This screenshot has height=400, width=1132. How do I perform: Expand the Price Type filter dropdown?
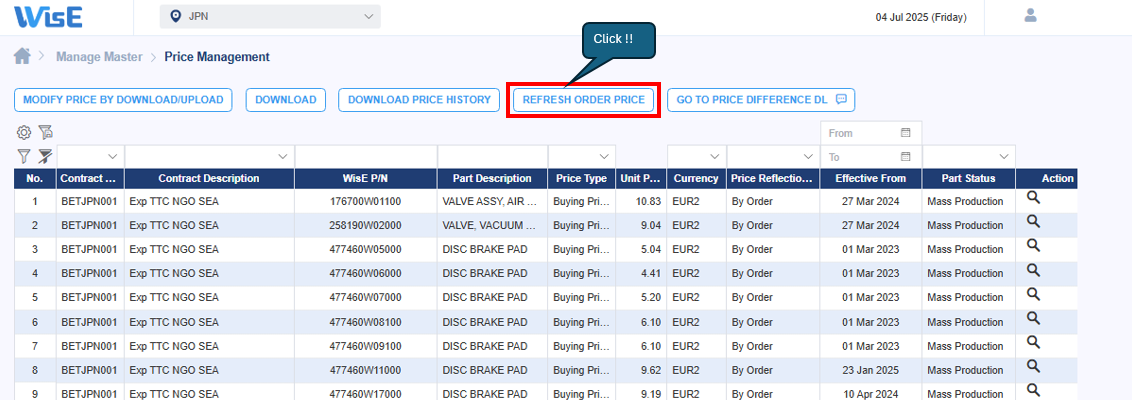point(604,157)
